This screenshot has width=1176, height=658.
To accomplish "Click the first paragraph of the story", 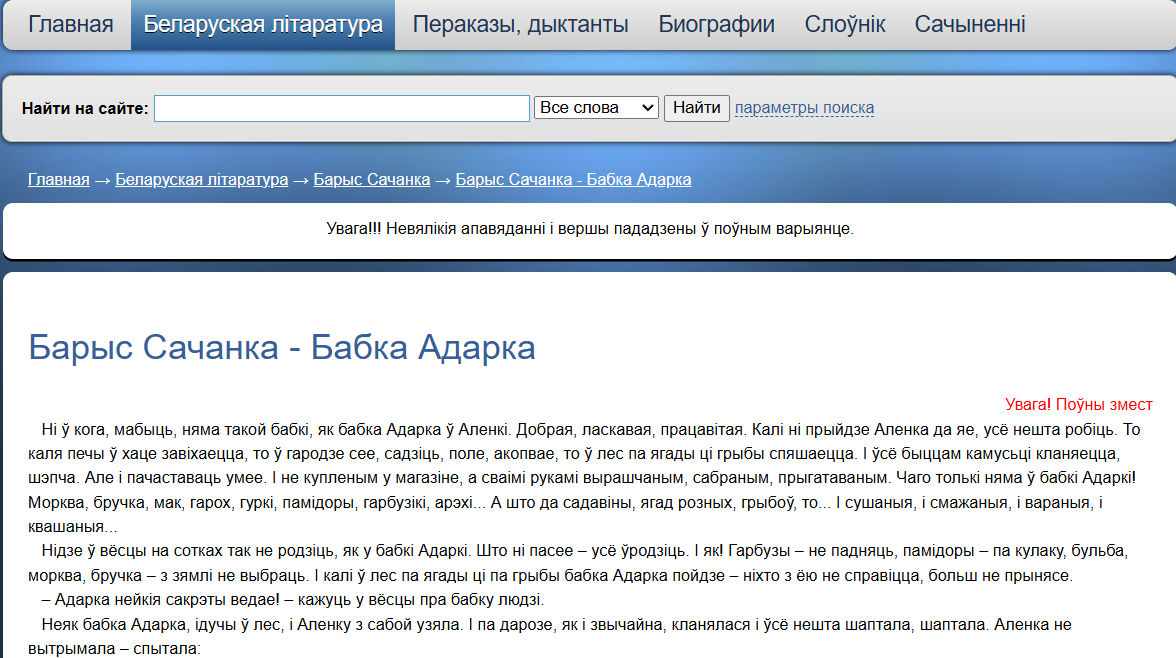I will tap(588, 478).
